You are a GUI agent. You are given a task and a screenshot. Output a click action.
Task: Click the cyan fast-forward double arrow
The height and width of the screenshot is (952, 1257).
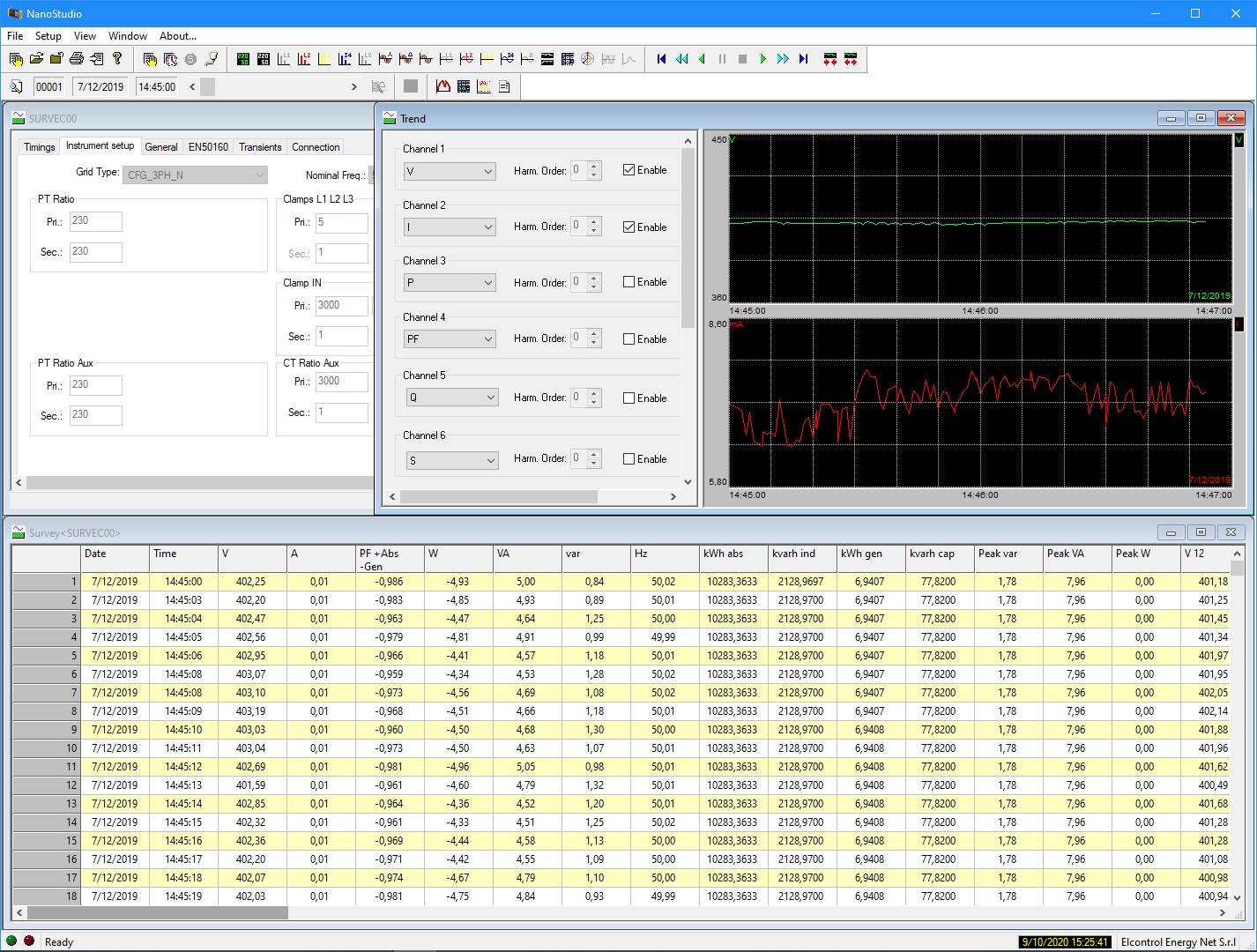tap(783, 59)
